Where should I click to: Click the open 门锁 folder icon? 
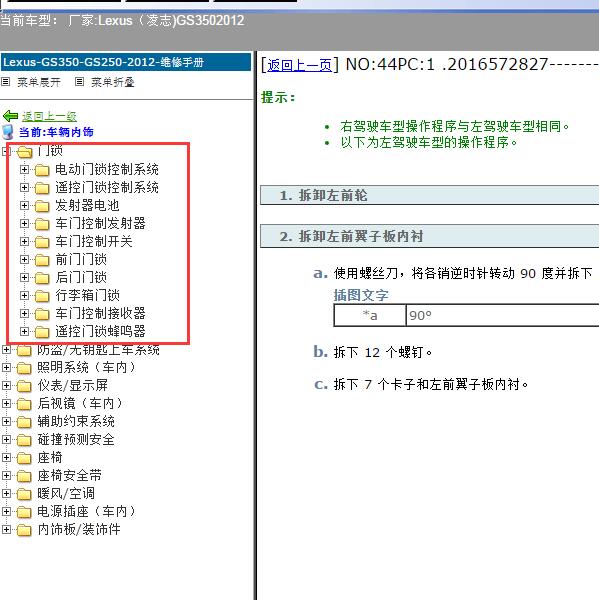[x=24, y=152]
